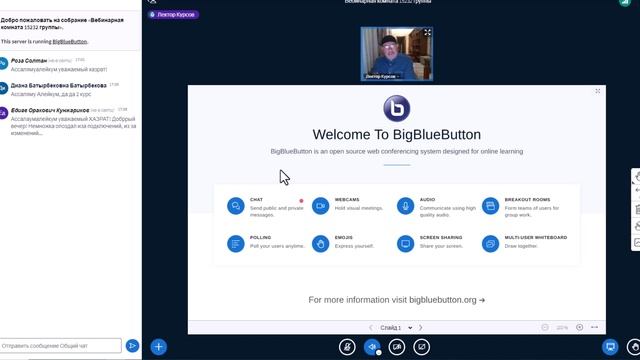
Task: Mute the microphone in the bottom bar
Action: click(347, 347)
